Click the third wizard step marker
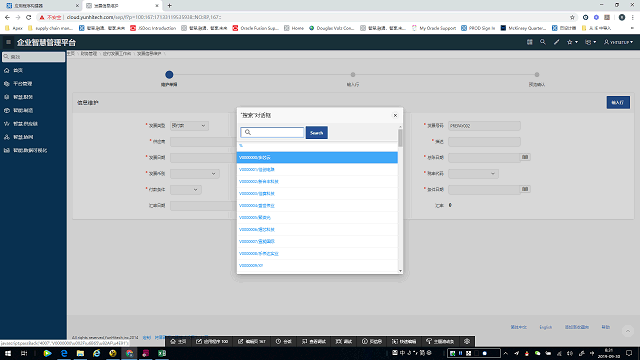Image resolution: width=640 pixels, height=360 pixels. pyautogui.click(x=537, y=75)
